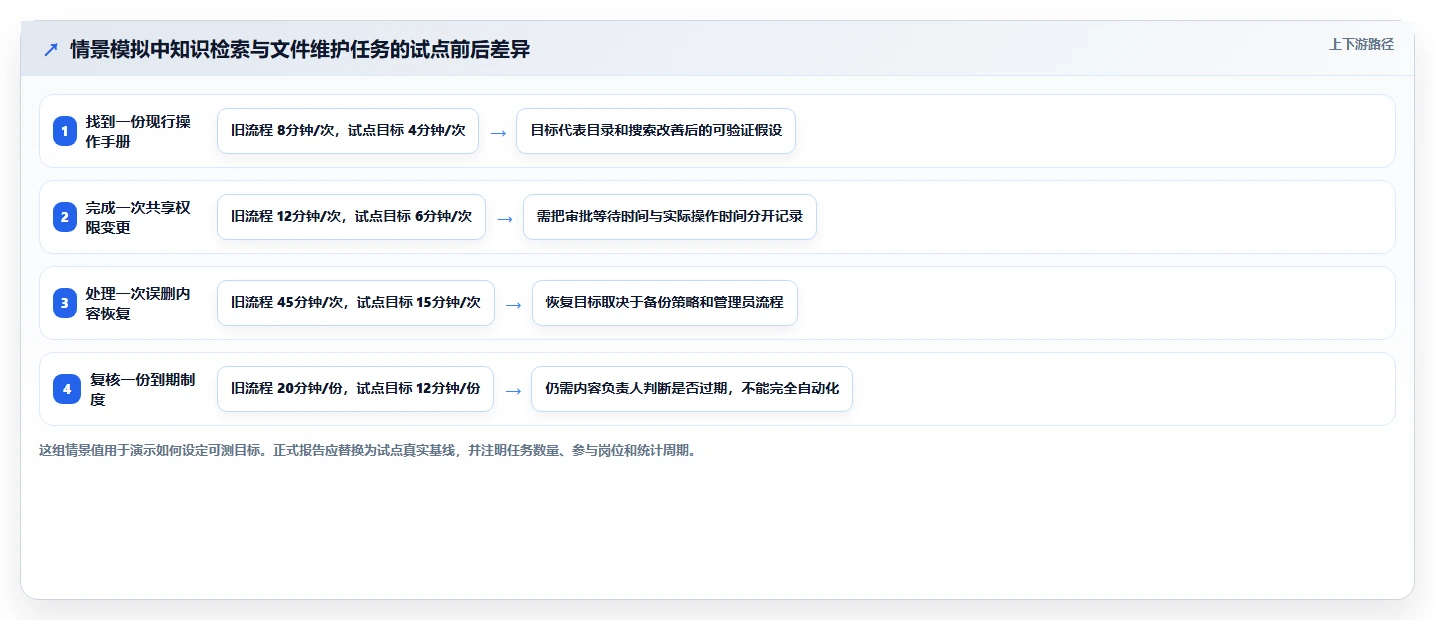Click the box 旧流程 20分钟/份，试点目标 12分钟/份
1435x620 pixels.
356,389
